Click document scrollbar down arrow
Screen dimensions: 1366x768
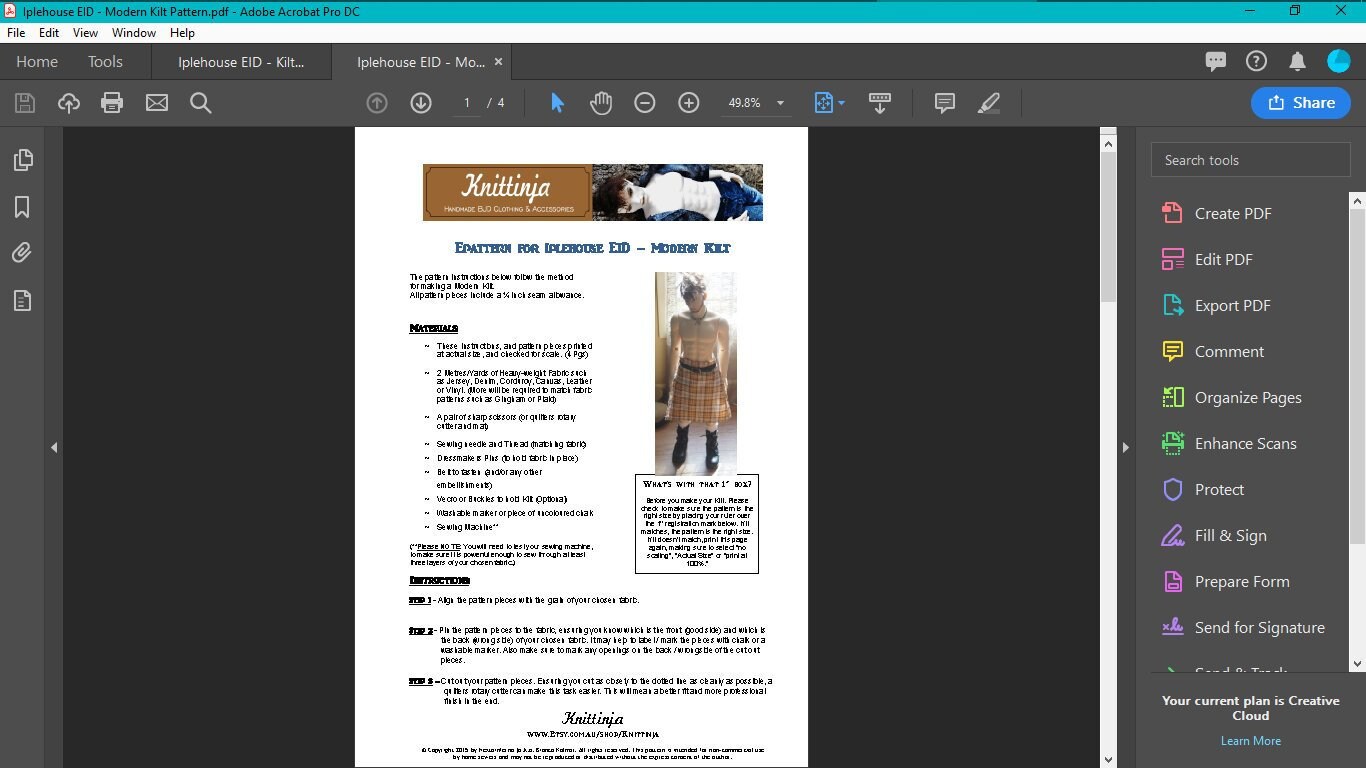pyautogui.click(x=1108, y=759)
